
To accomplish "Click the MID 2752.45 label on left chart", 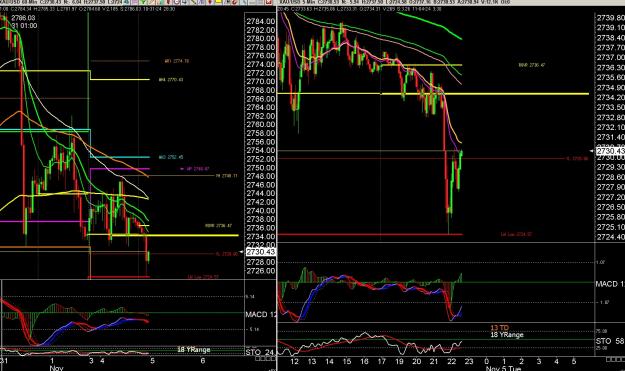I will (171, 157).
